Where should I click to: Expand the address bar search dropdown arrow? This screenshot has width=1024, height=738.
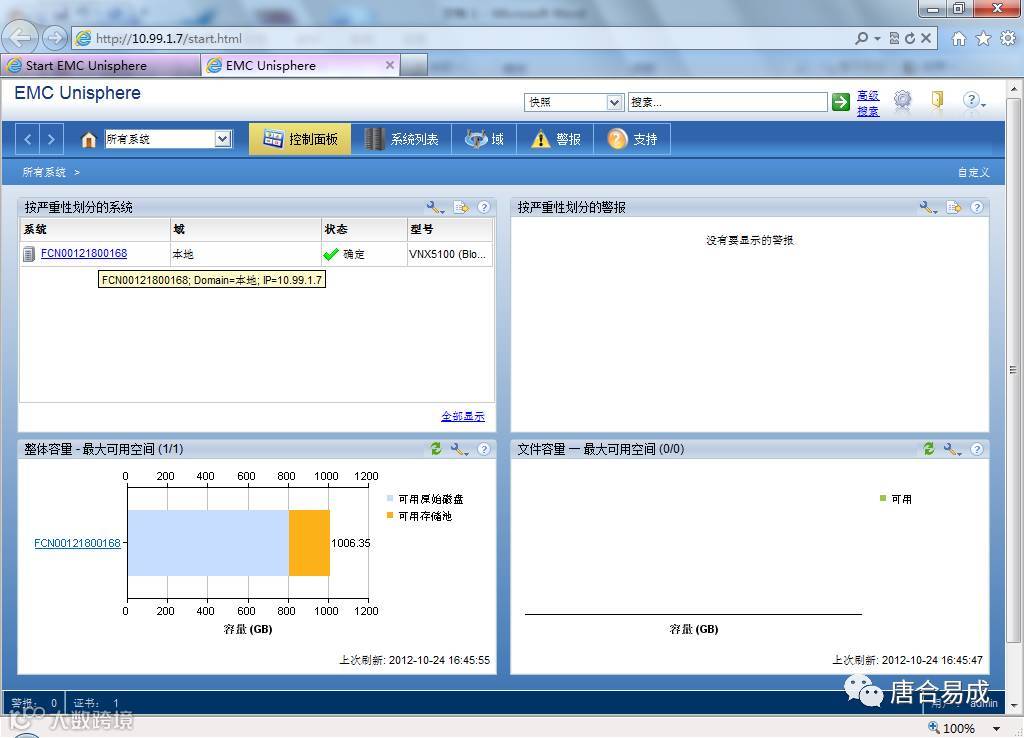[x=877, y=39]
